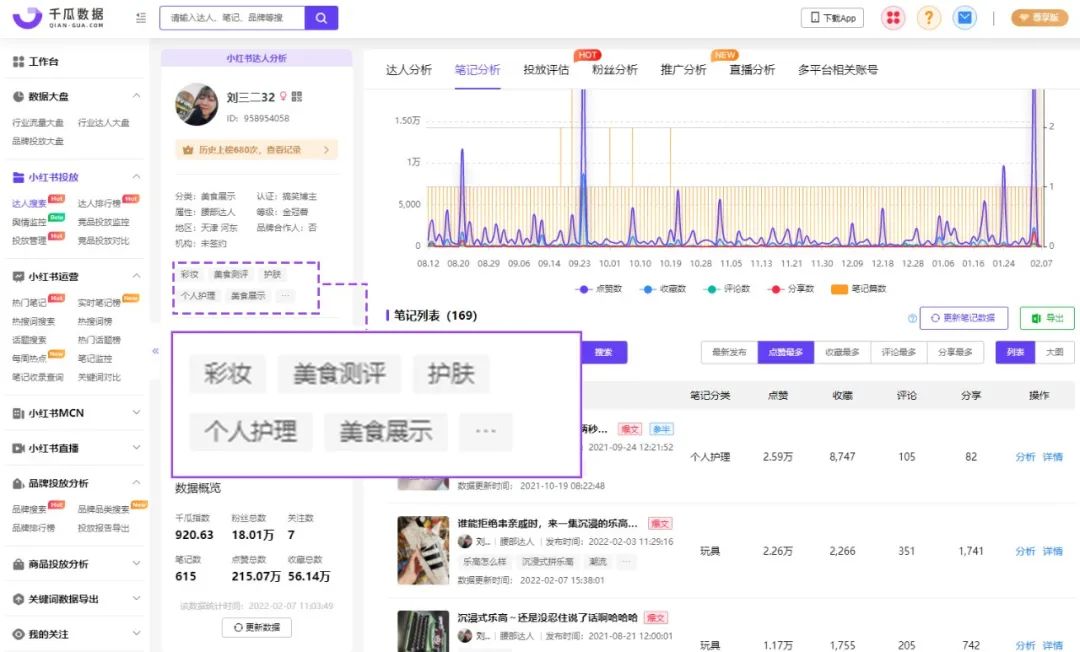Sort notes by 收藏最多
This screenshot has height=652, width=1080.
click(x=842, y=353)
